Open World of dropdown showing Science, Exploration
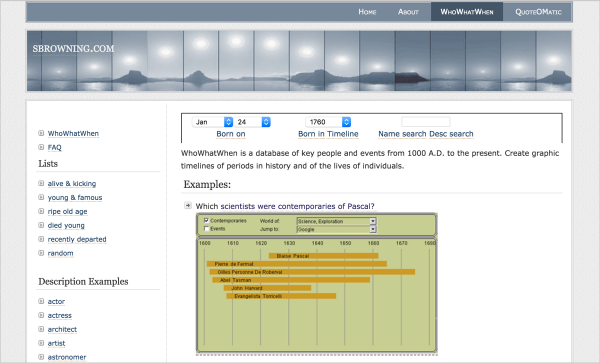Screen dimensions: 600x363 336,221
